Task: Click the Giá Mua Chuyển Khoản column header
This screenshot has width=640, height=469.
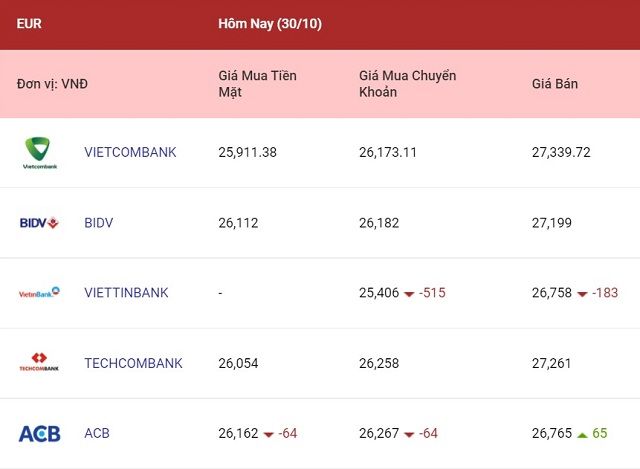Action: tap(407, 84)
